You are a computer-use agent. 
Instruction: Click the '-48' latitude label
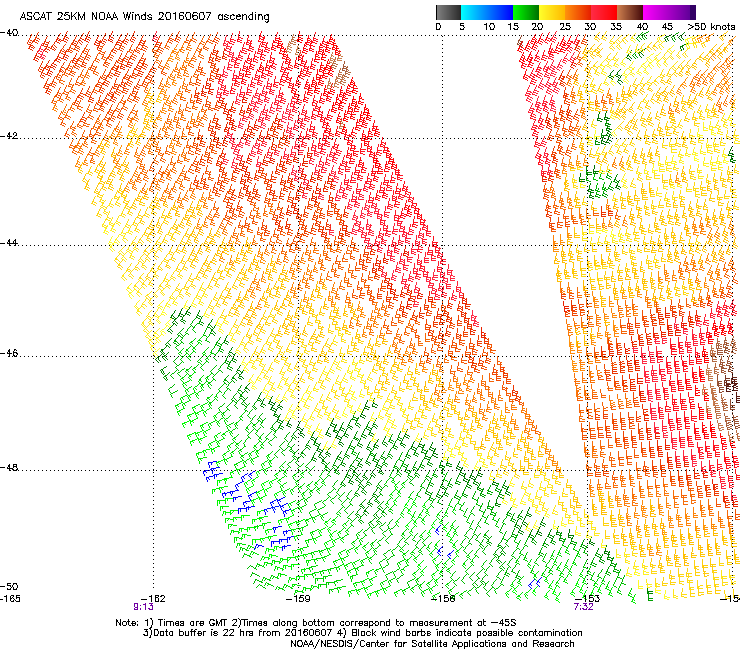click(x=9, y=467)
